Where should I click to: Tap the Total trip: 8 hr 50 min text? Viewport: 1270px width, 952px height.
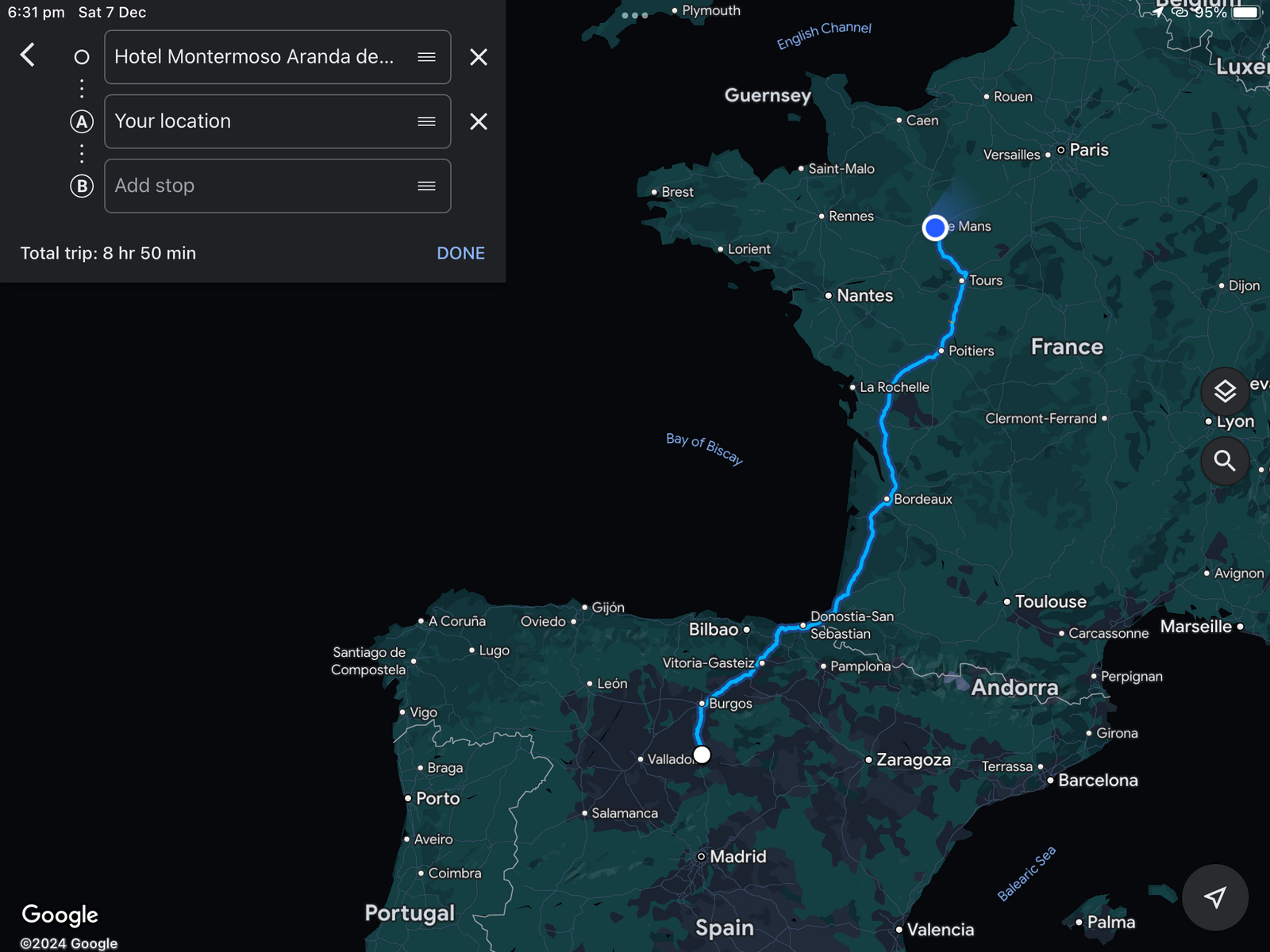pos(108,253)
